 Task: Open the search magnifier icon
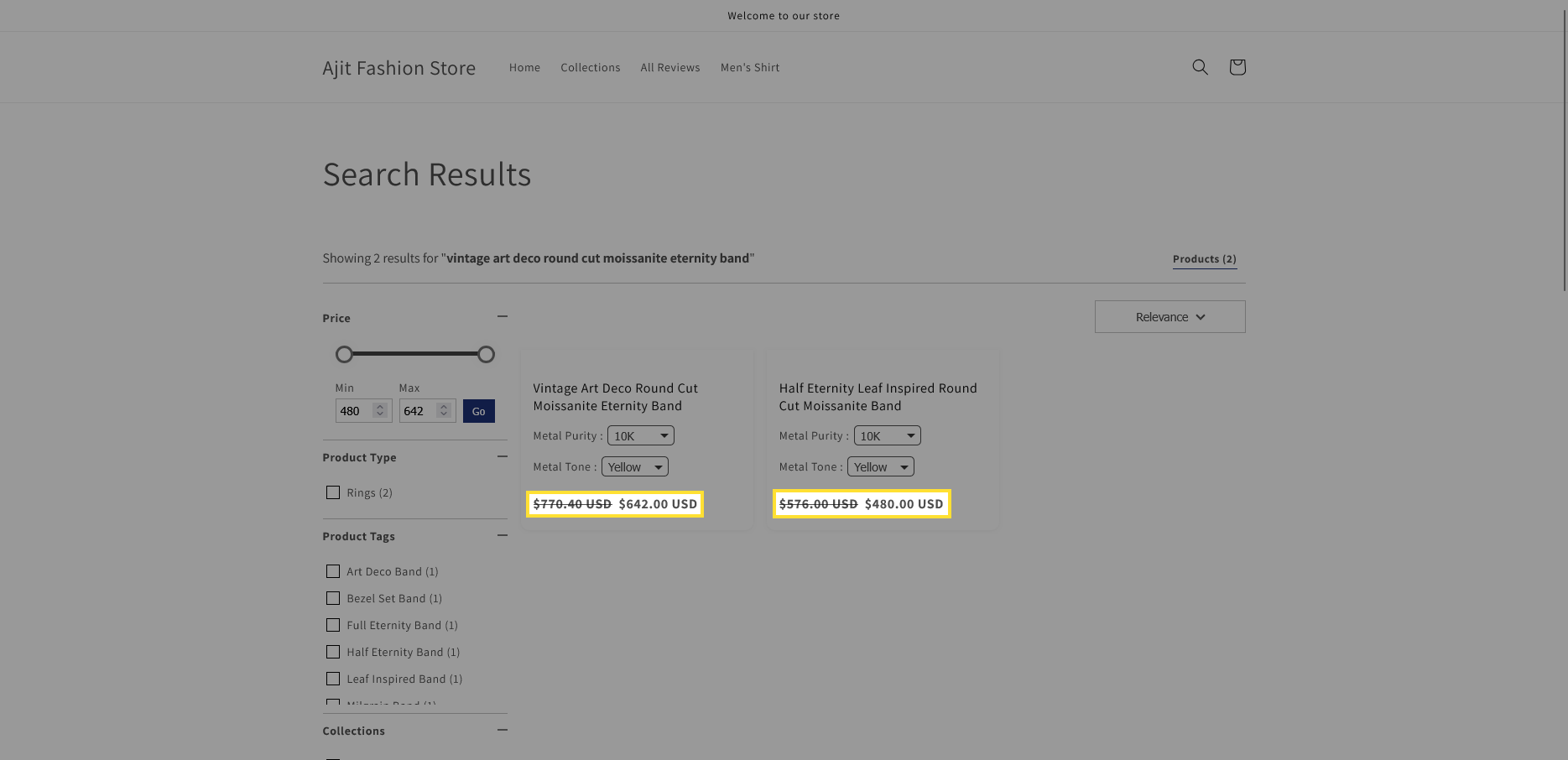(1200, 67)
